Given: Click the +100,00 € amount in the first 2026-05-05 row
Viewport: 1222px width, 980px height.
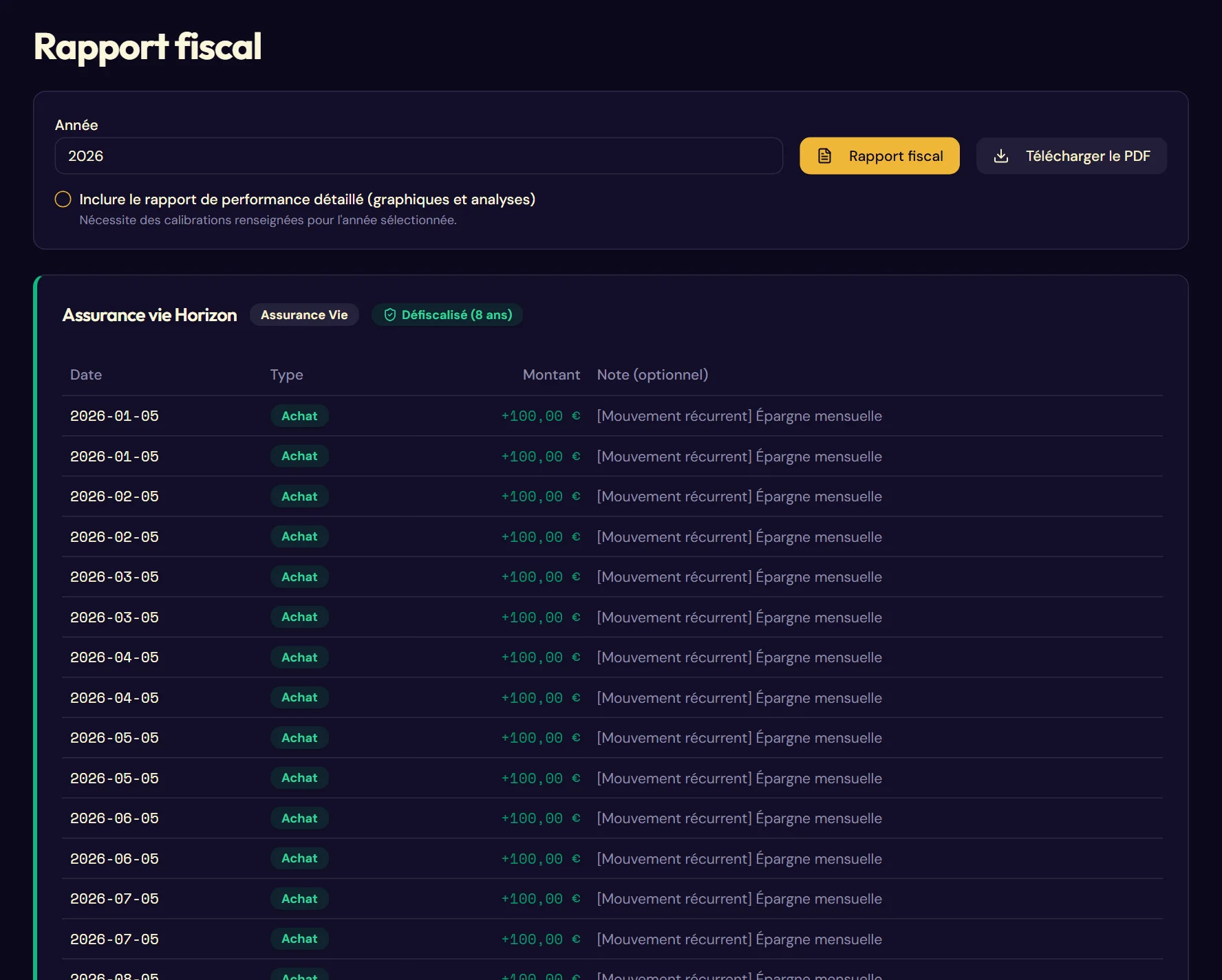Looking at the screenshot, I should tap(541, 738).
